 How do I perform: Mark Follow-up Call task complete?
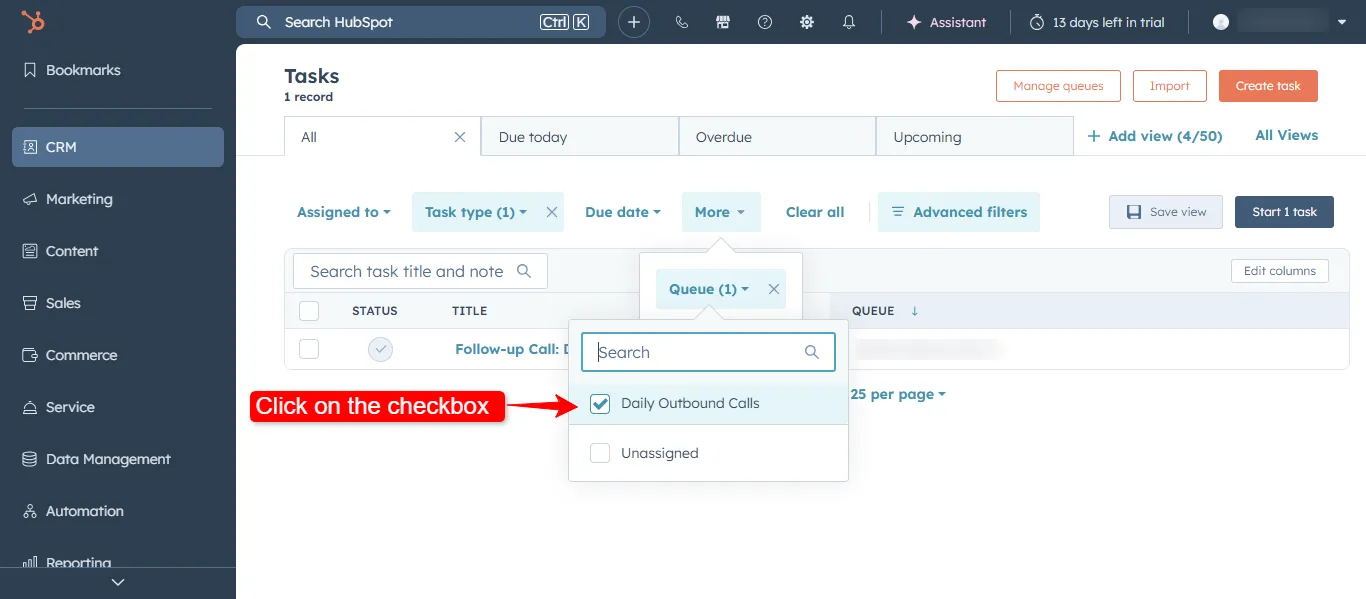[x=380, y=349]
